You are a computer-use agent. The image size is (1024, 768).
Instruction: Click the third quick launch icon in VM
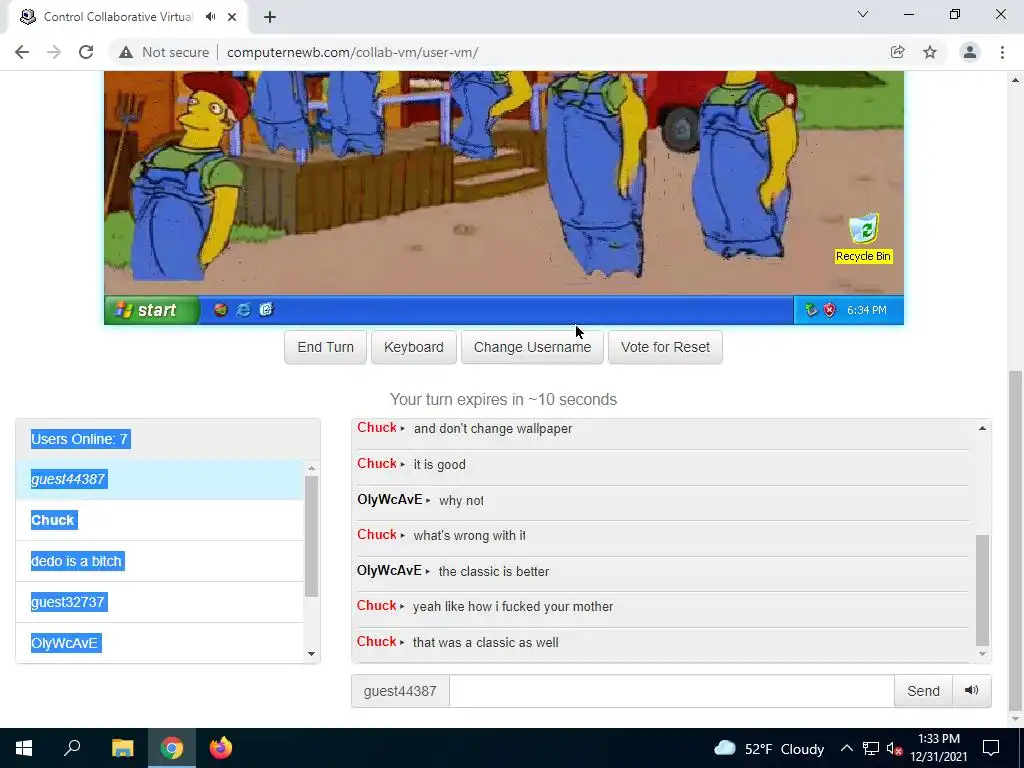(x=266, y=310)
